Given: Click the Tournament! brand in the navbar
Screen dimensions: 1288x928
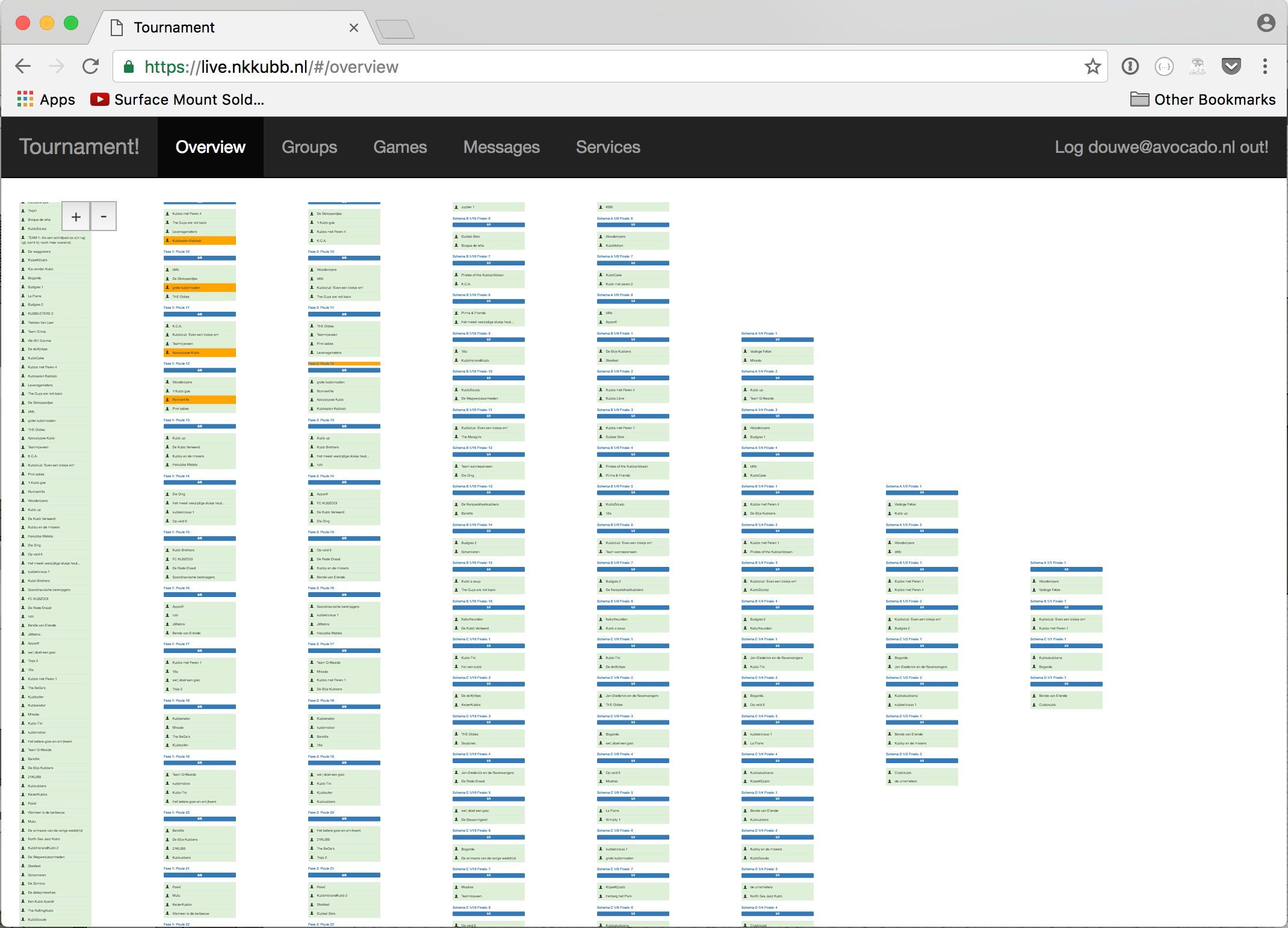Looking at the screenshot, I should pos(79,147).
